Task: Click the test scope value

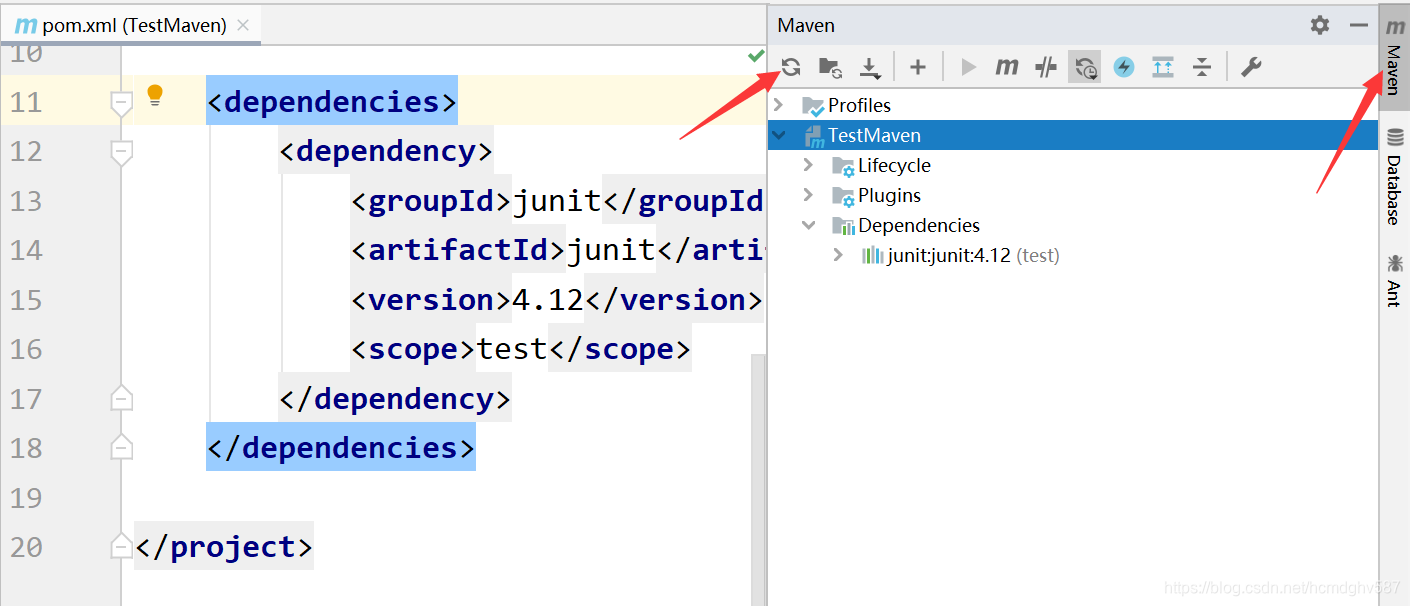Action: tap(512, 348)
